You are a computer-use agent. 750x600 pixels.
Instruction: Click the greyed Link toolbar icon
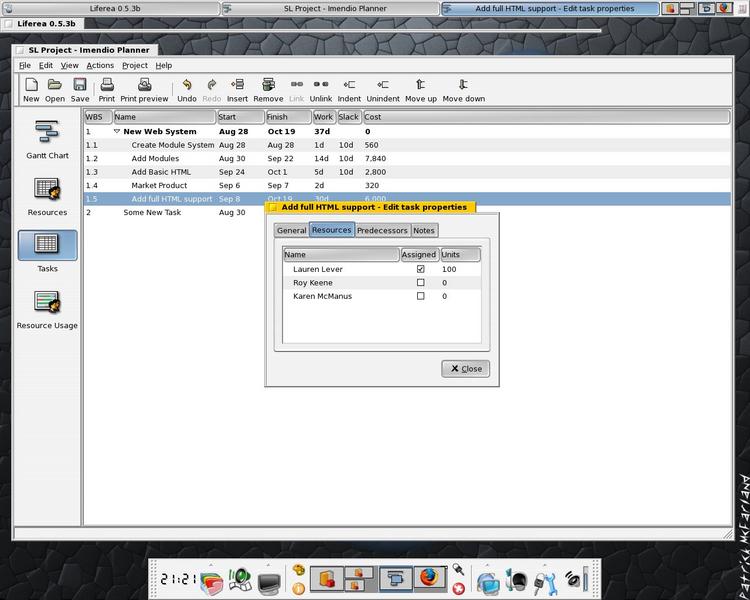(297, 90)
